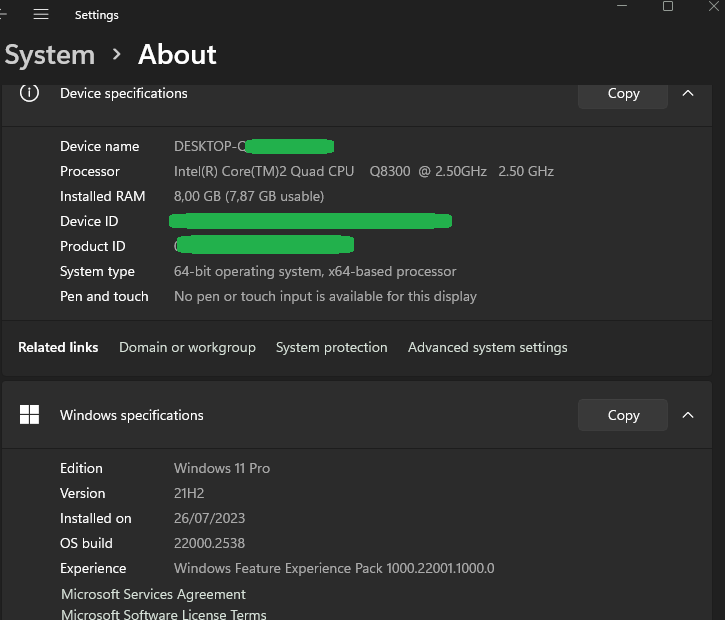
Task: Click the Edition label
Action: (81, 468)
